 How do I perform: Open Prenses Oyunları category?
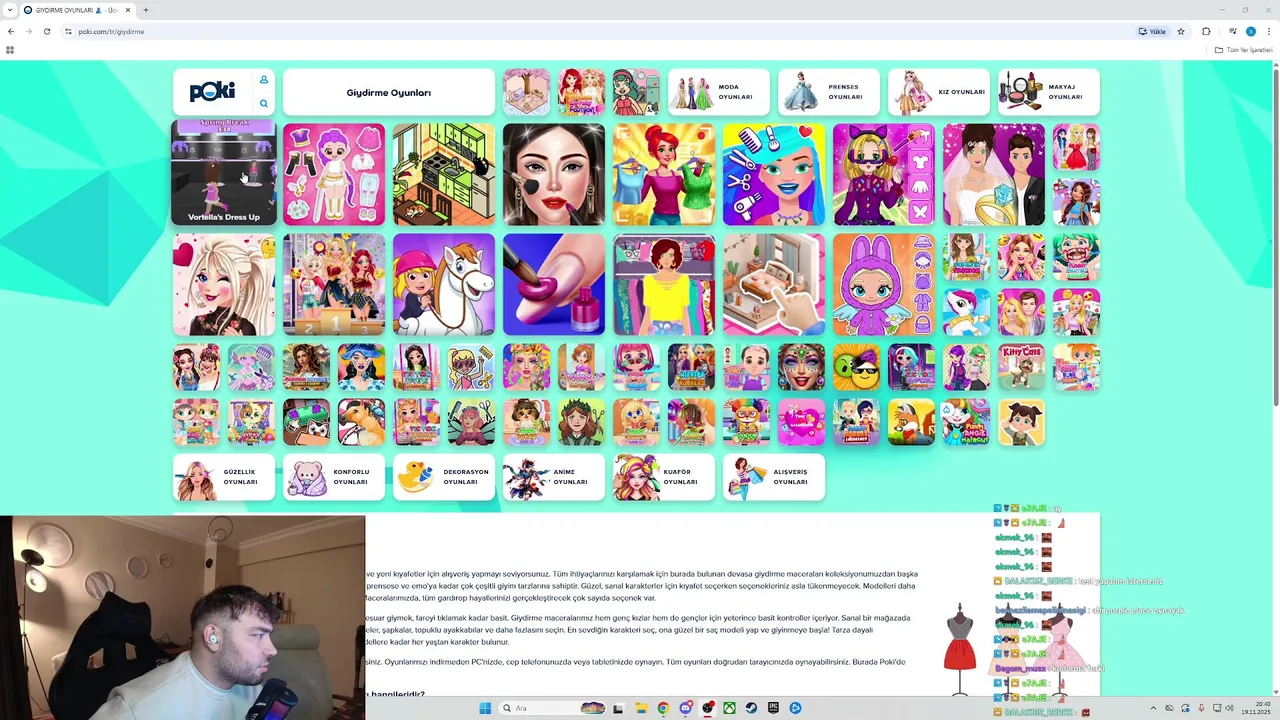[x=829, y=92]
